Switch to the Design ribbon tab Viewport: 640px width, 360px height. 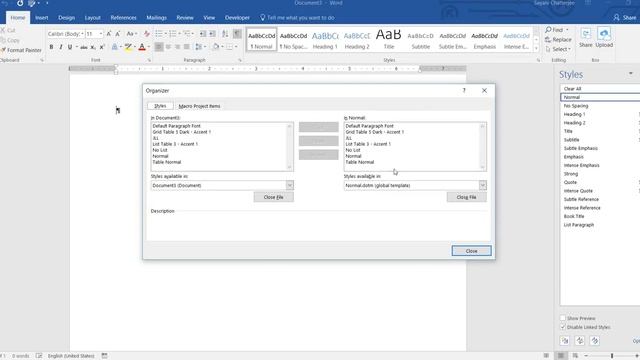click(x=67, y=18)
